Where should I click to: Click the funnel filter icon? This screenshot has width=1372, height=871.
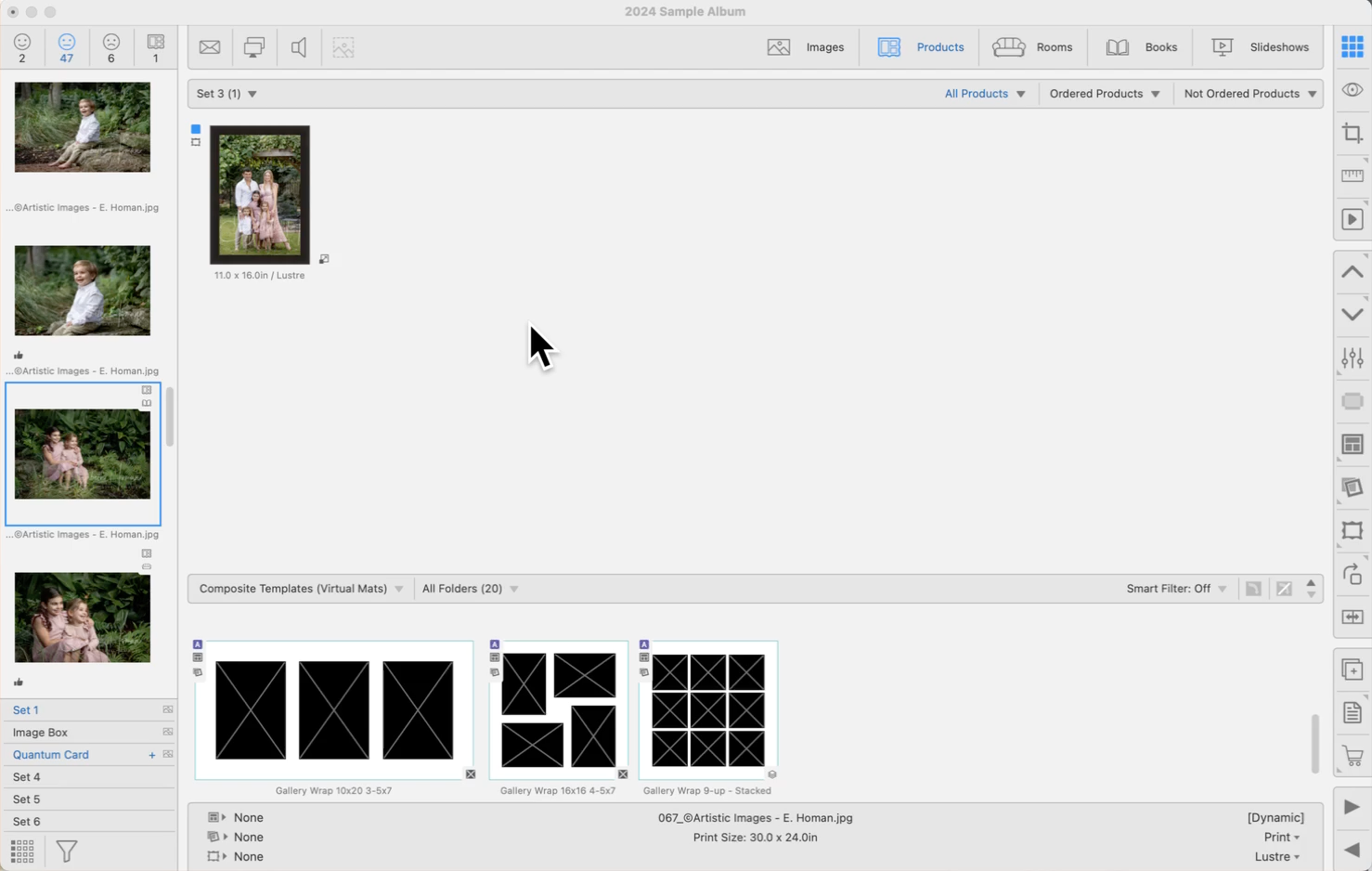(67, 851)
